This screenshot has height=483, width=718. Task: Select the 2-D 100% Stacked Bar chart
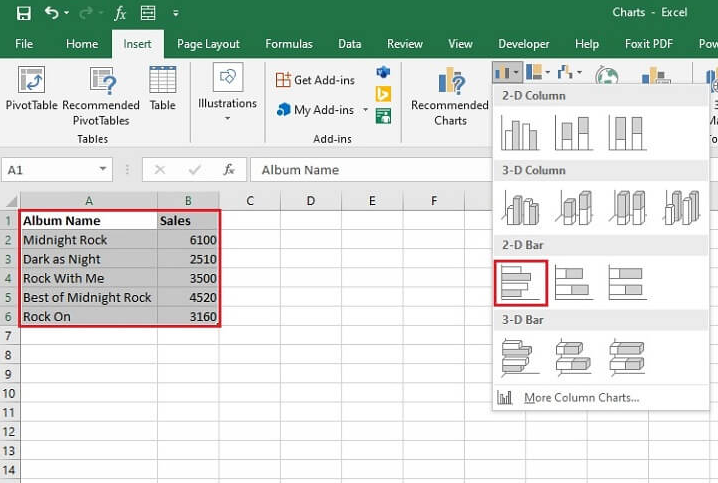click(x=627, y=283)
